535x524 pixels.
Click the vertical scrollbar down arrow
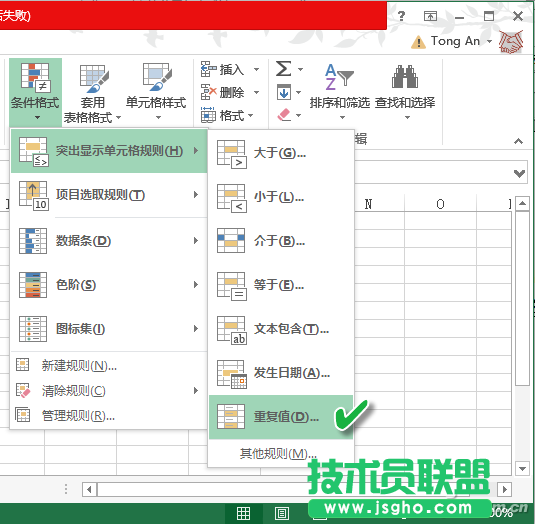[x=523, y=468]
